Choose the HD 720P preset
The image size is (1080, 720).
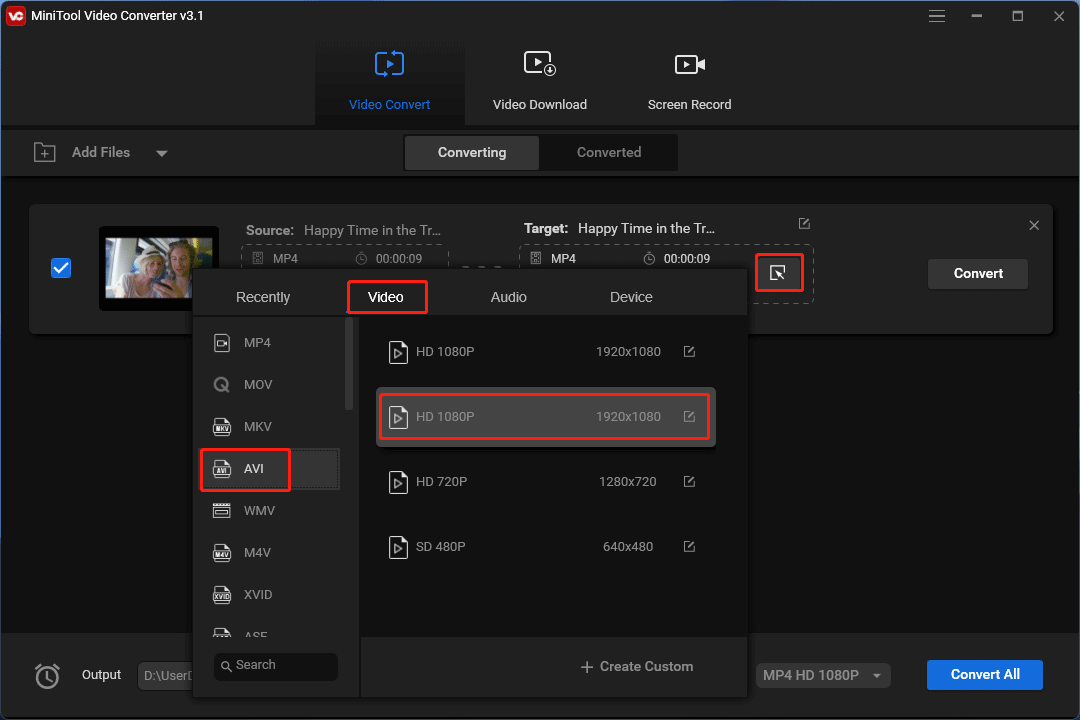546,482
